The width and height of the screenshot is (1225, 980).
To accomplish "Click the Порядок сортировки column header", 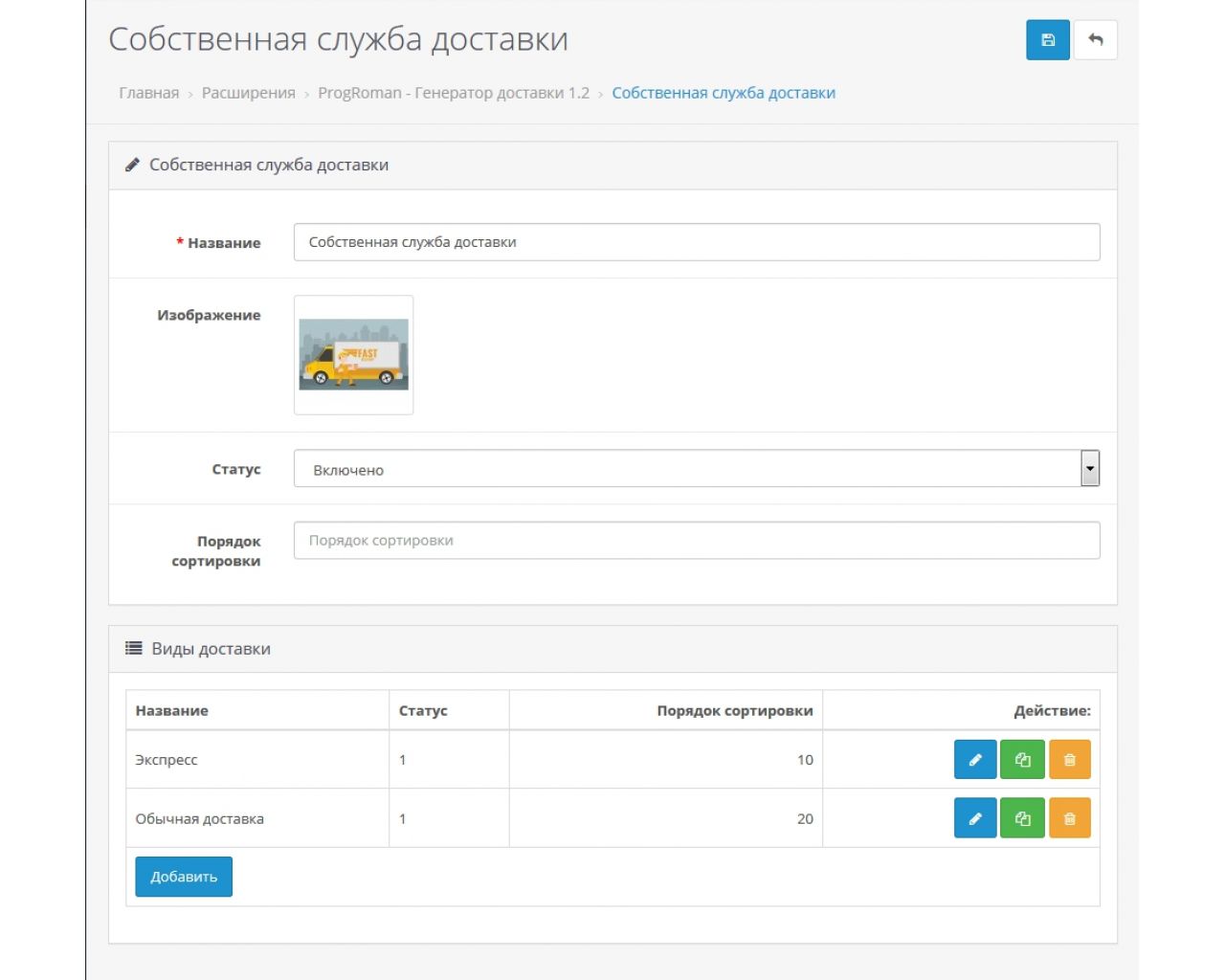I will tap(735, 711).
